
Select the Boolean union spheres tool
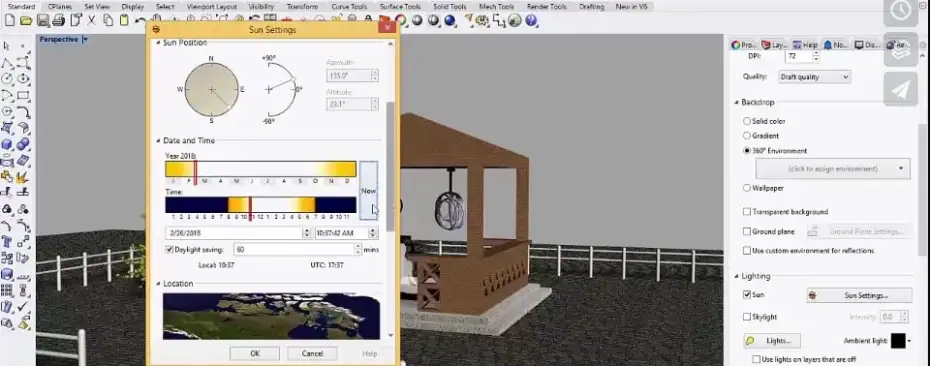pyautogui.click(x=23, y=144)
